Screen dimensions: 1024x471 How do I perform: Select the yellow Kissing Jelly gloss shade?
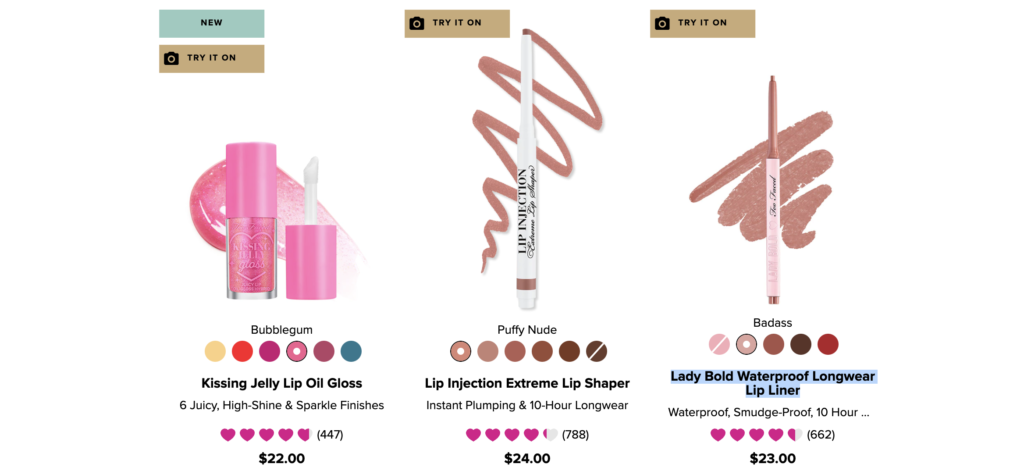click(215, 351)
